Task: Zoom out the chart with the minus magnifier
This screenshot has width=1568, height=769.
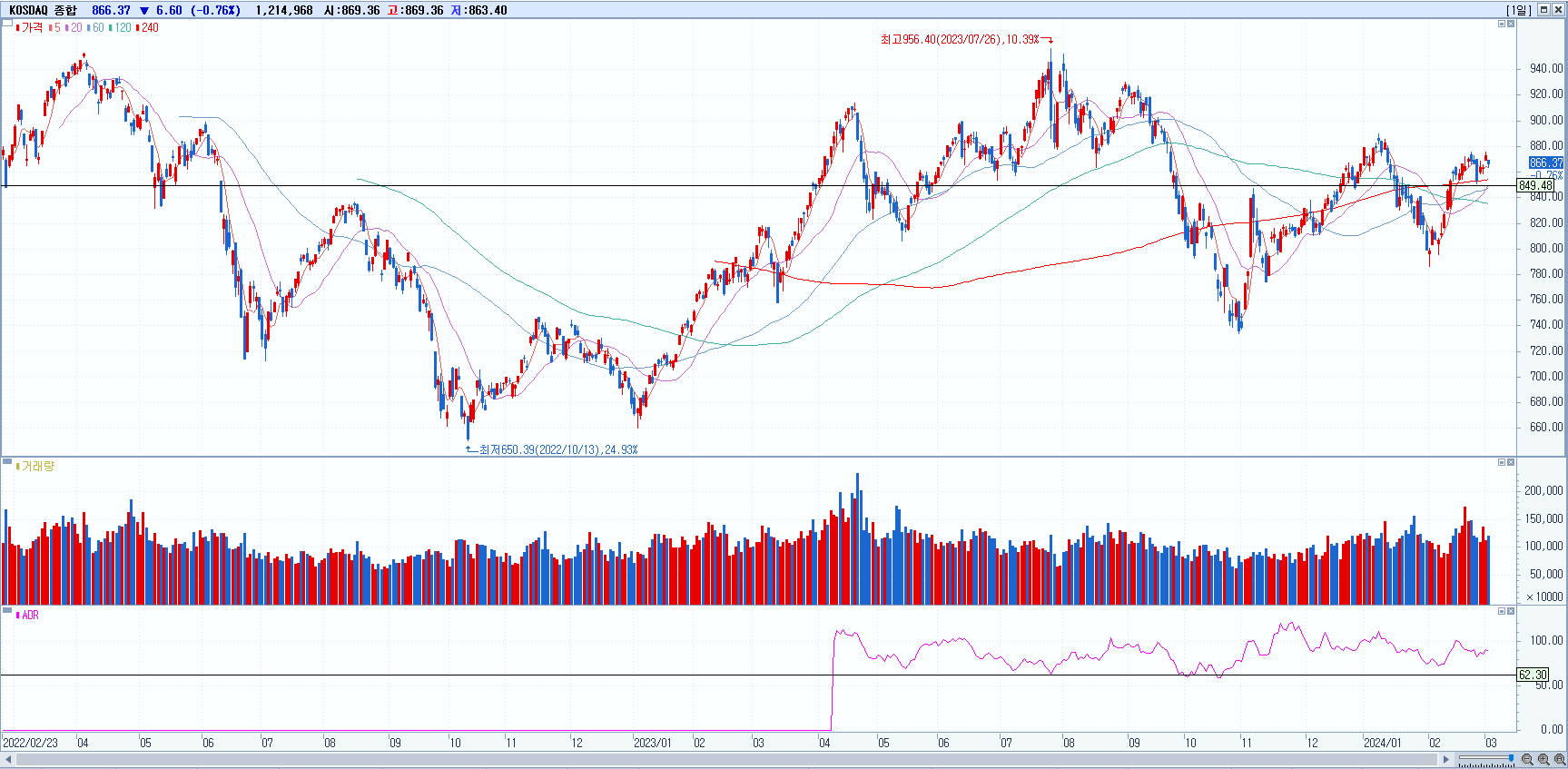Action: tap(1527, 759)
